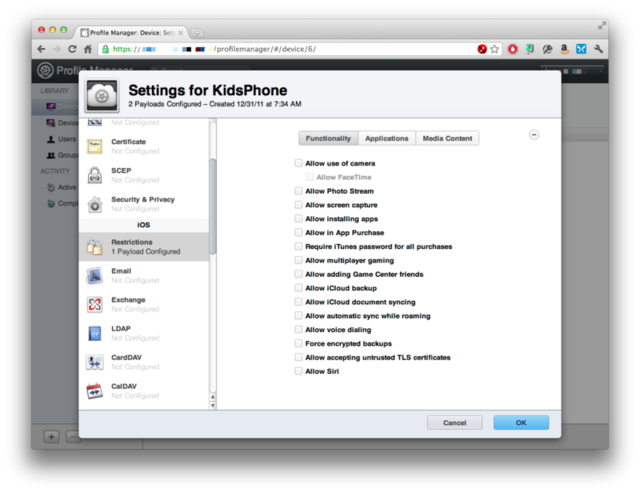Toggle Allow Siri checkbox
Image resolution: width=640 pixels, height=493 pixels.
pyautogui.click(x=298, y=371)
